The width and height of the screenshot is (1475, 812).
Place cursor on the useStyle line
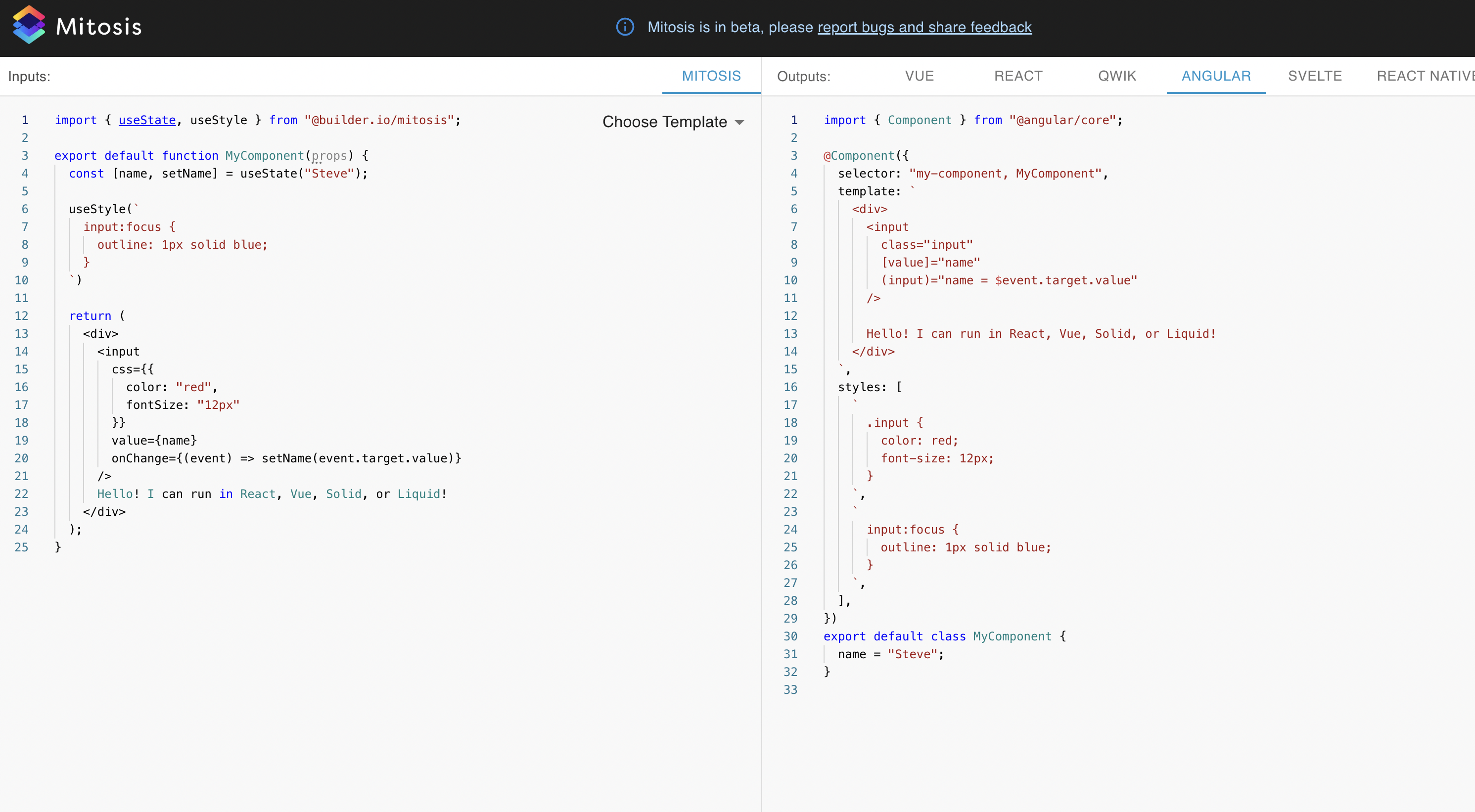(98, 209)
